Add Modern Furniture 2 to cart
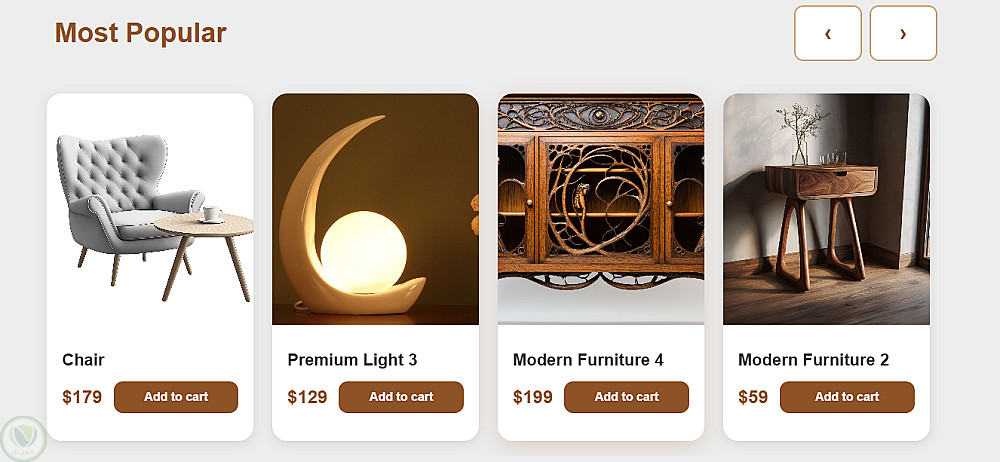 click(x=847, y=397)
